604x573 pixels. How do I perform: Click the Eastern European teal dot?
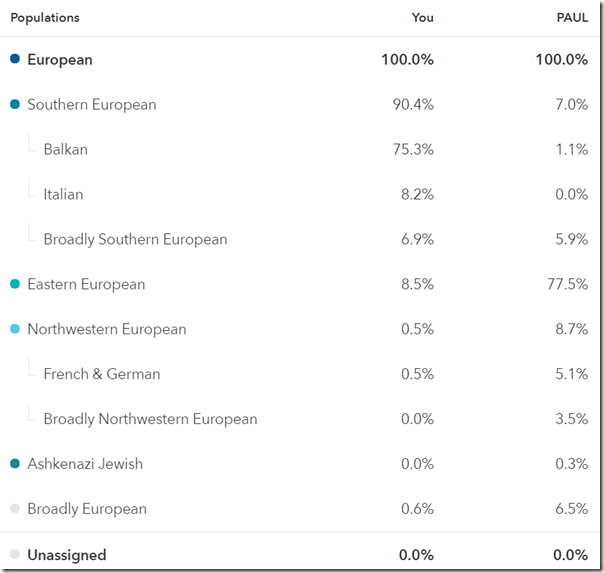(x=15, y=284)
